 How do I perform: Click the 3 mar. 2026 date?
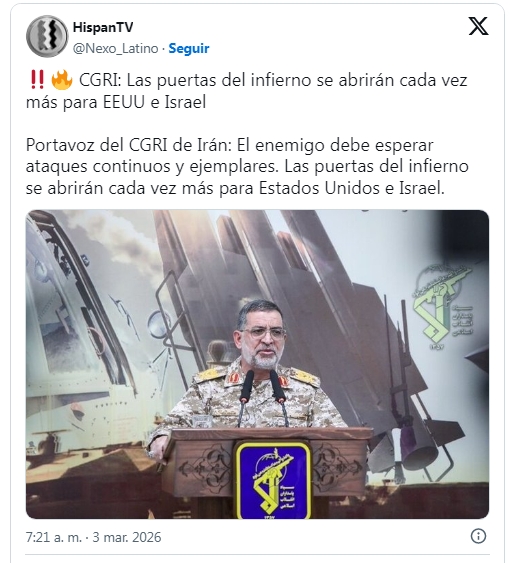pos(127,537)
